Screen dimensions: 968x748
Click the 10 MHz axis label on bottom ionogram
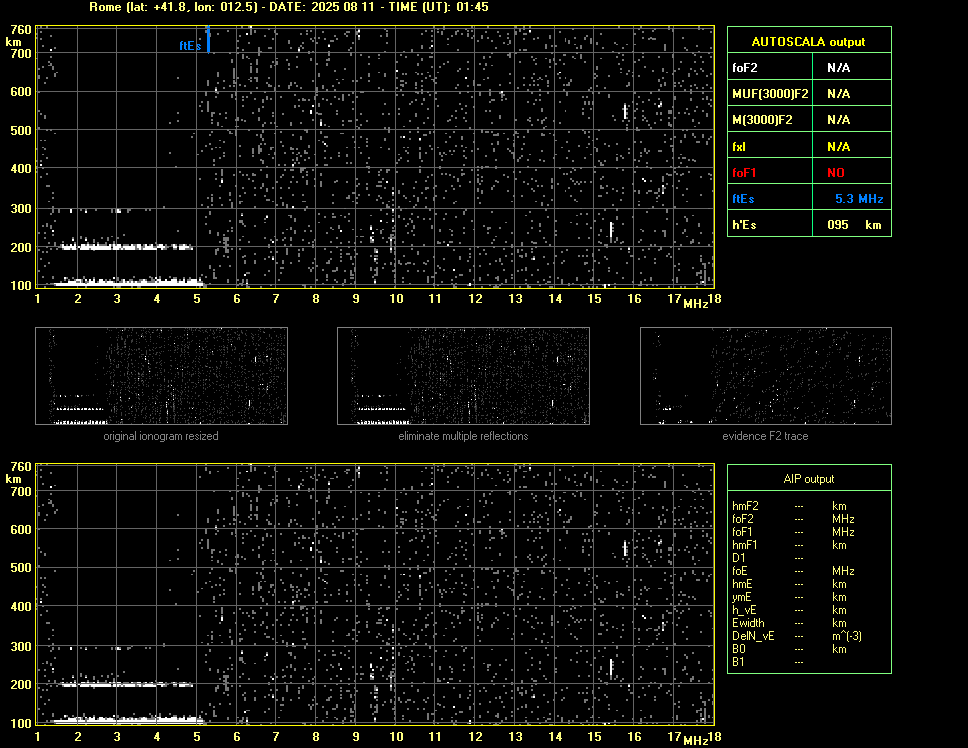click(x=396, y=736)
